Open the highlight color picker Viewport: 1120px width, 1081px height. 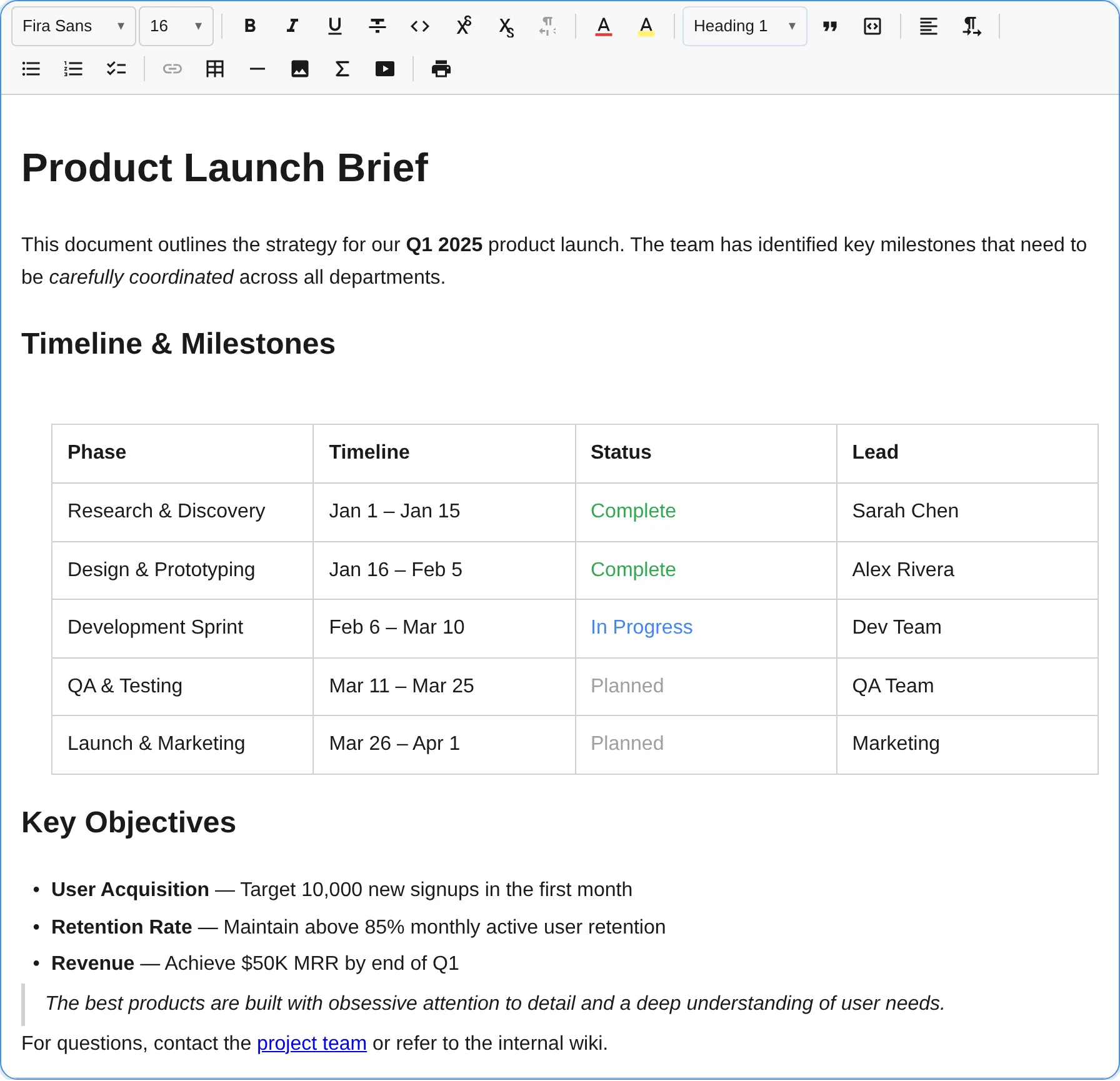646,26
